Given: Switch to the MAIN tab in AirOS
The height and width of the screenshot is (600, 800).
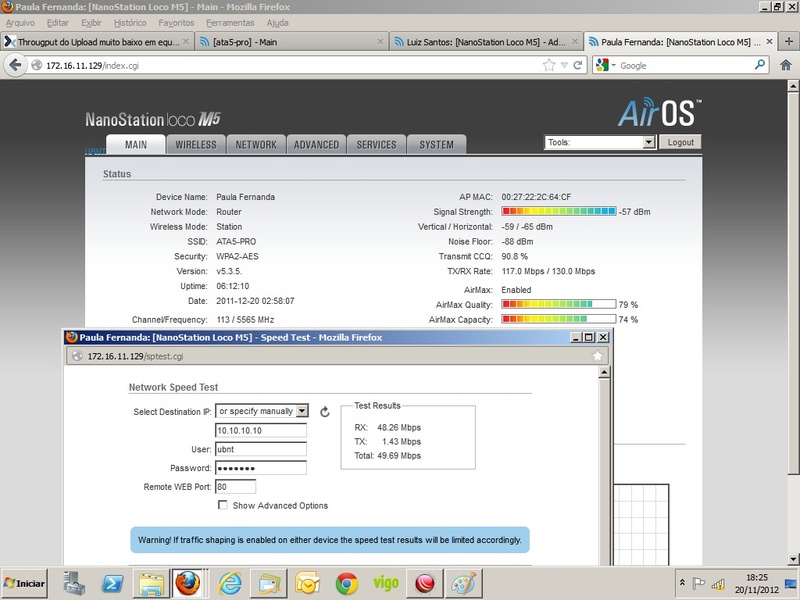Looking at the screenshot, I should point(136,145).
